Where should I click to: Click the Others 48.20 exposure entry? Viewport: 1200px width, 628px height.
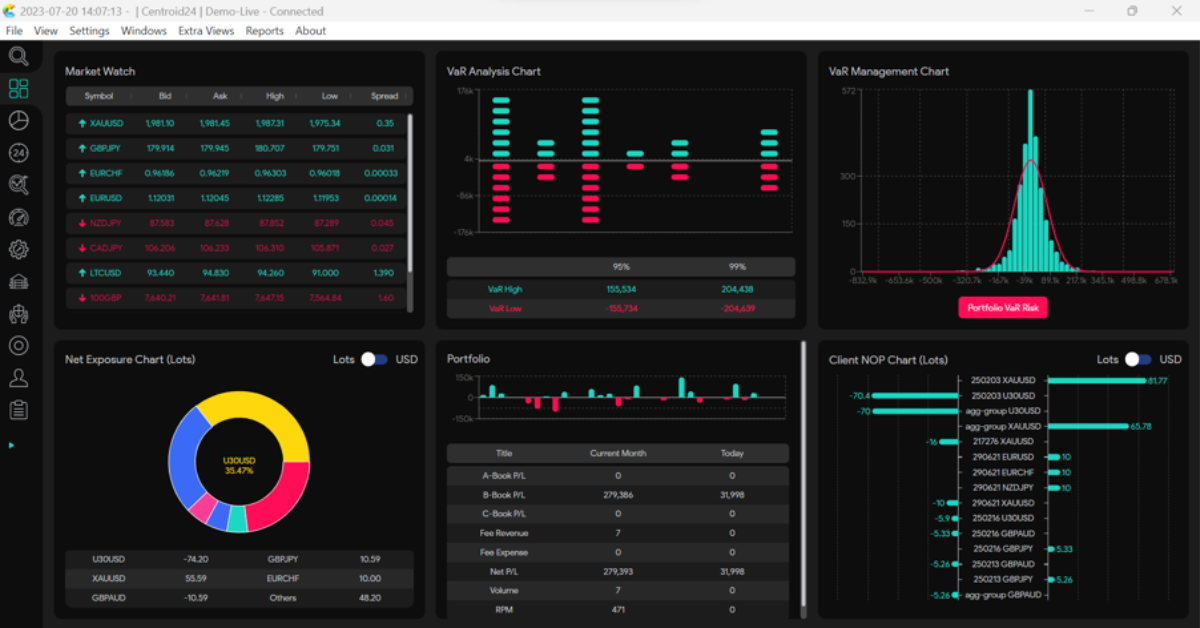pos(326,597)
